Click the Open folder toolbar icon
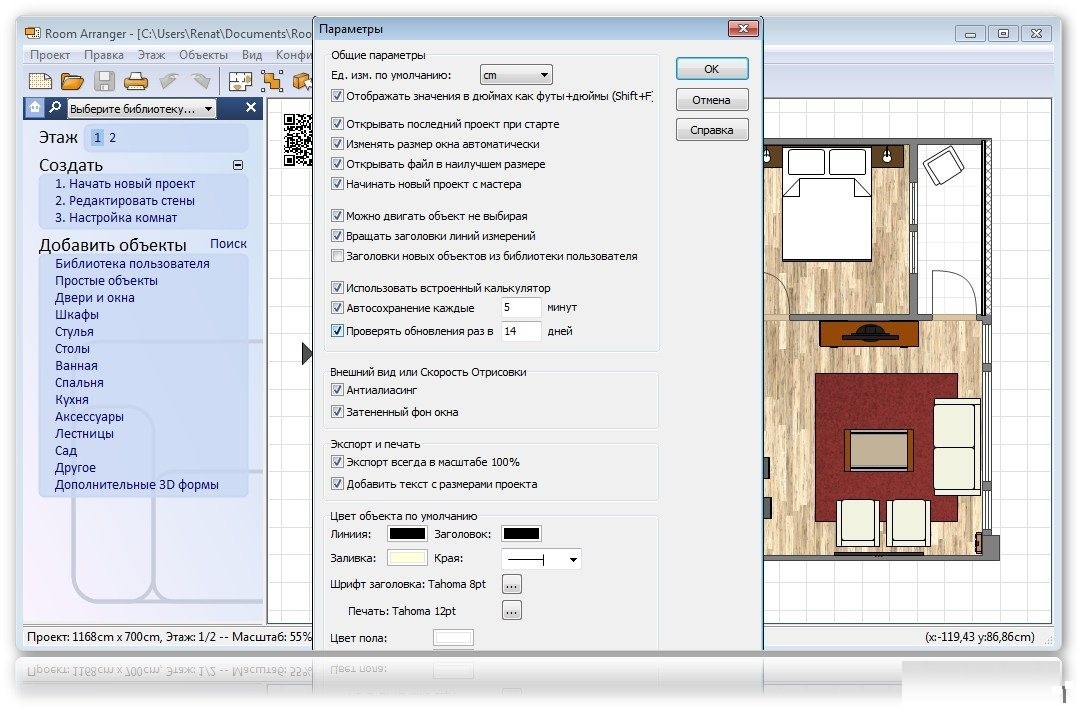 tap(72, 81)
